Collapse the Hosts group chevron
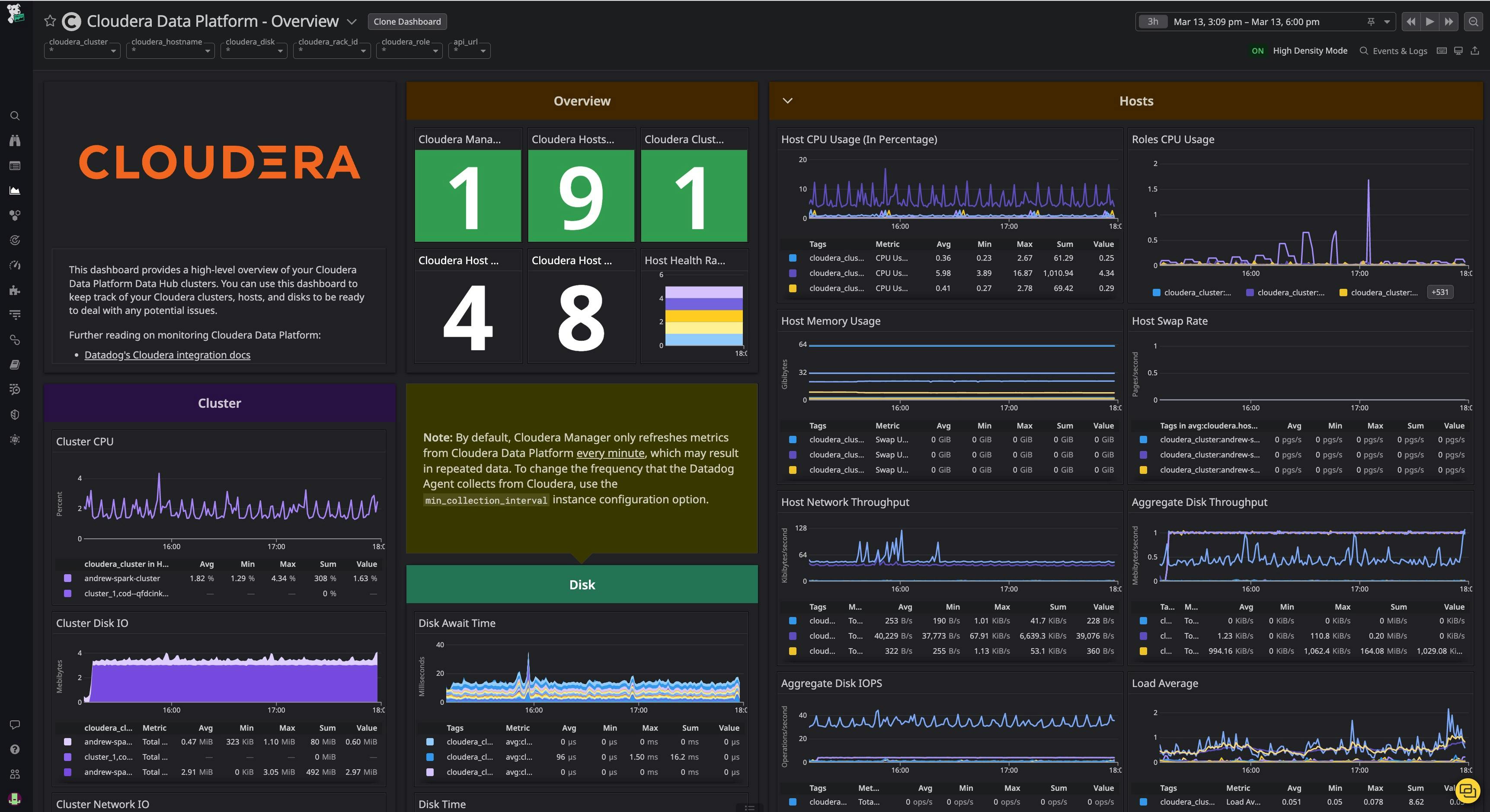The image size is (1490, 812). 787,101
